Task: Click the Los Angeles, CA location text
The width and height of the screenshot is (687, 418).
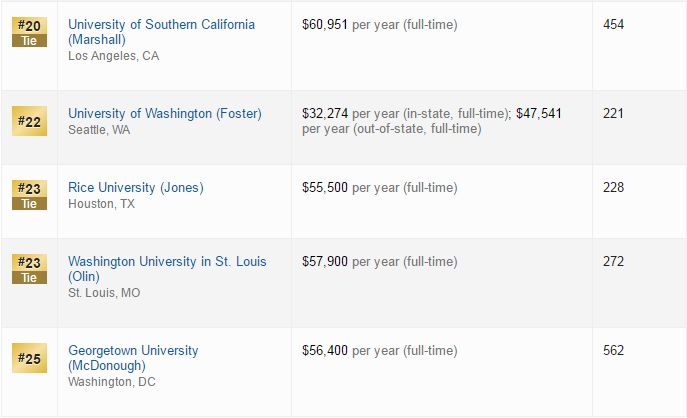Action: (113, 56)
